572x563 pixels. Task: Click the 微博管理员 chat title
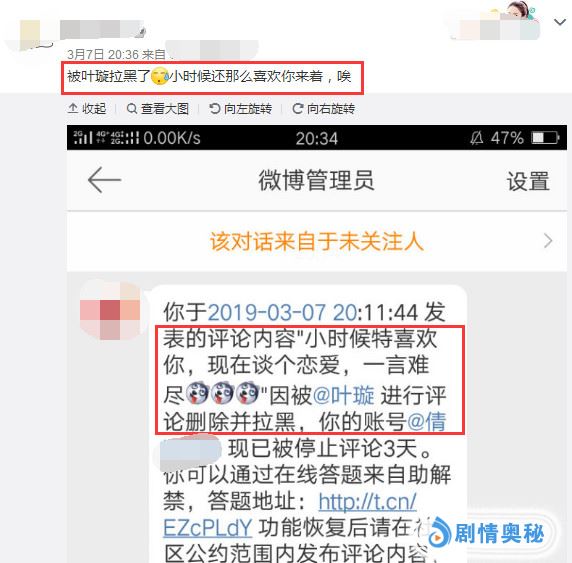point(316,180)
